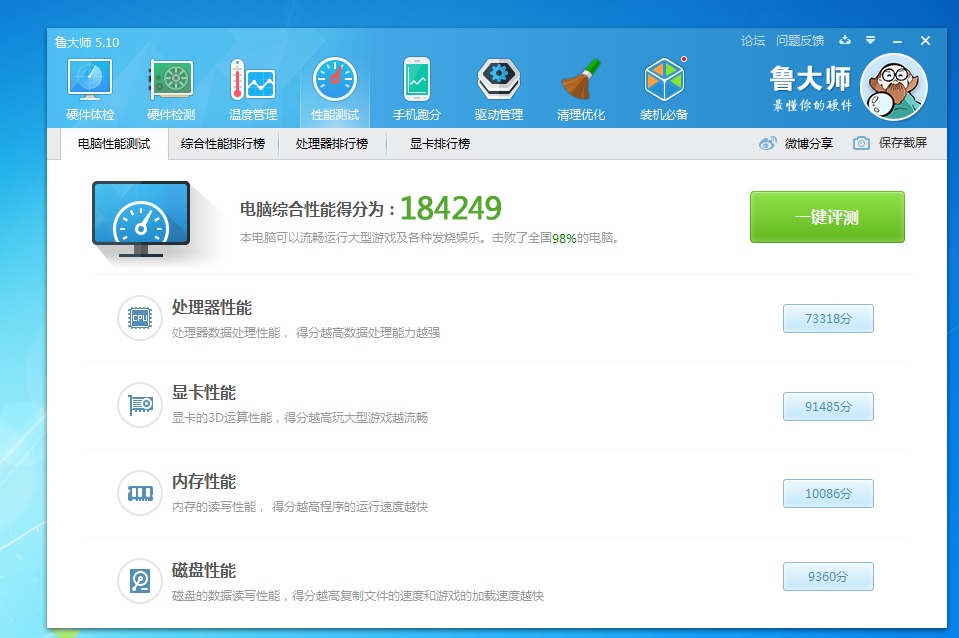Viewport: 959px width, 638px height.
Task: Click the camera icon for saving a screenshot
Action: pyautogui.click(x=861, y=143)
